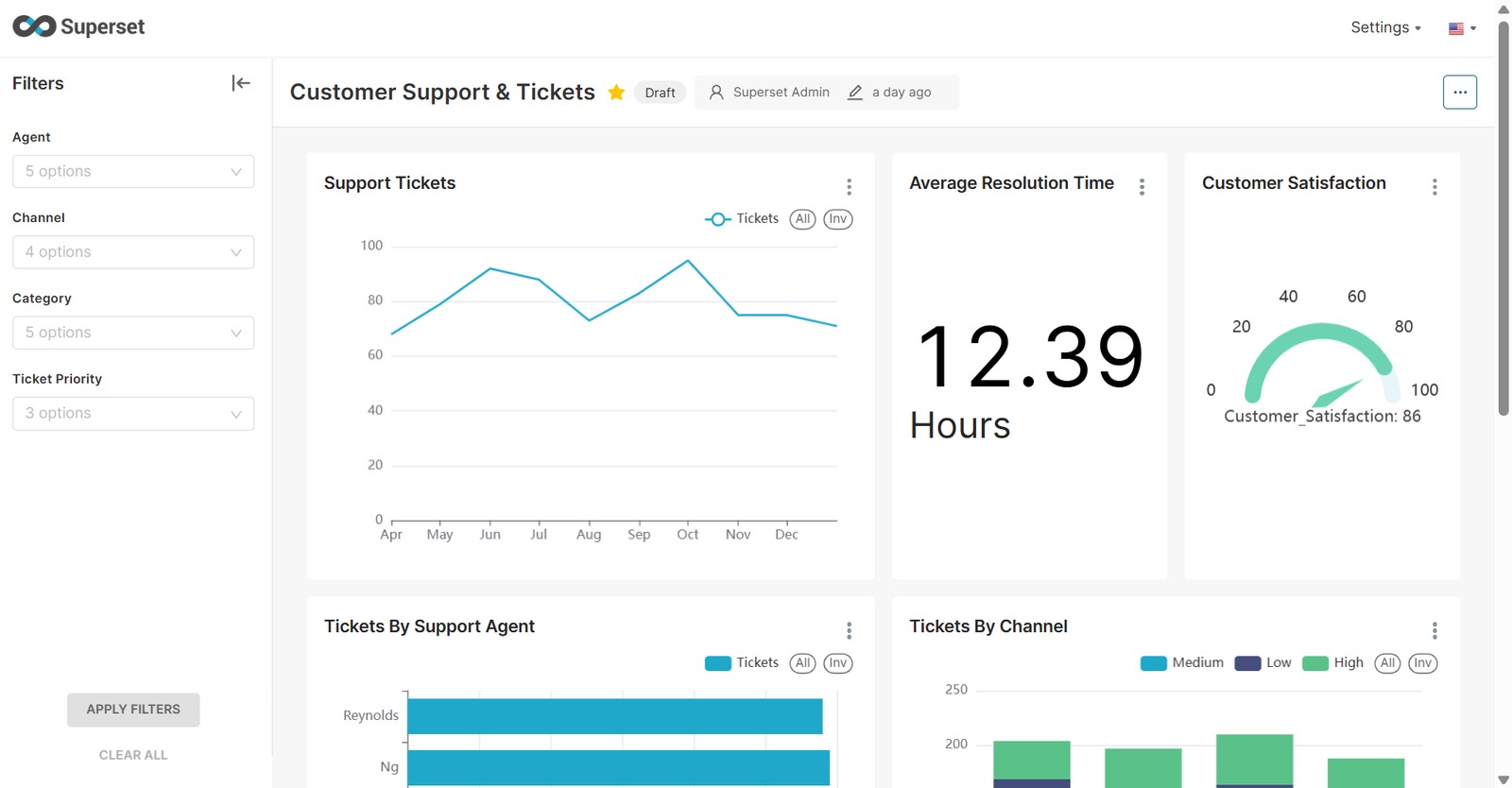Image resolution: width=1512 pixels, height=788 pixels.
Task: Unfavorite dashboard using the star icon
Action: coord(616,93)
